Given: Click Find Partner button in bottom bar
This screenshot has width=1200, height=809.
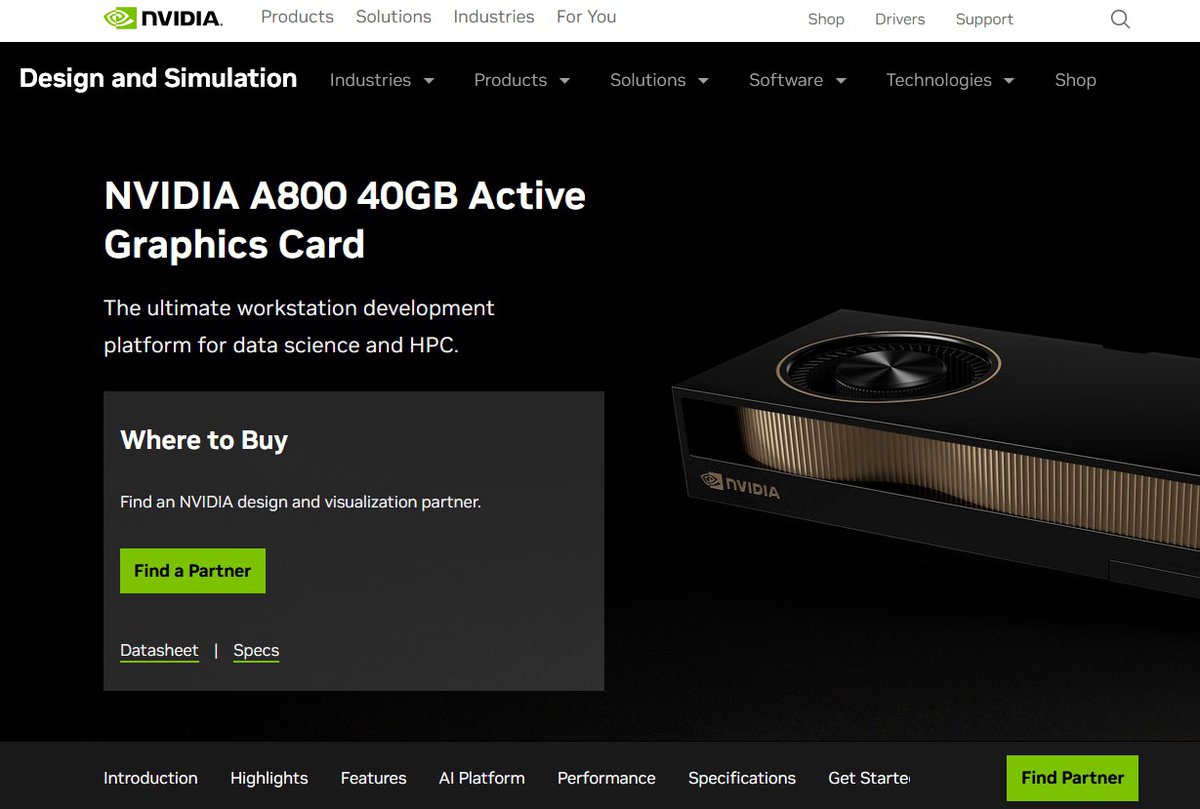Looking at the screenshot, I should coord(1072,778).
